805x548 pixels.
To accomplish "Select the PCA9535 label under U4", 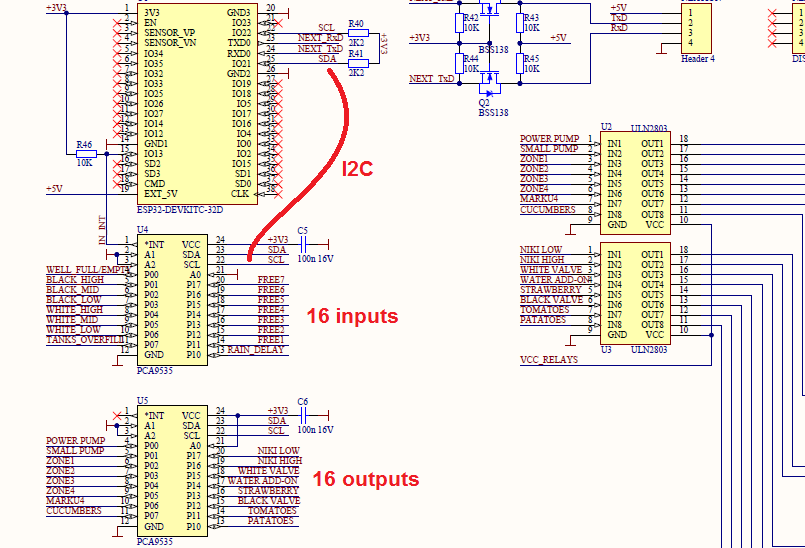I will [x=155, y=371].
